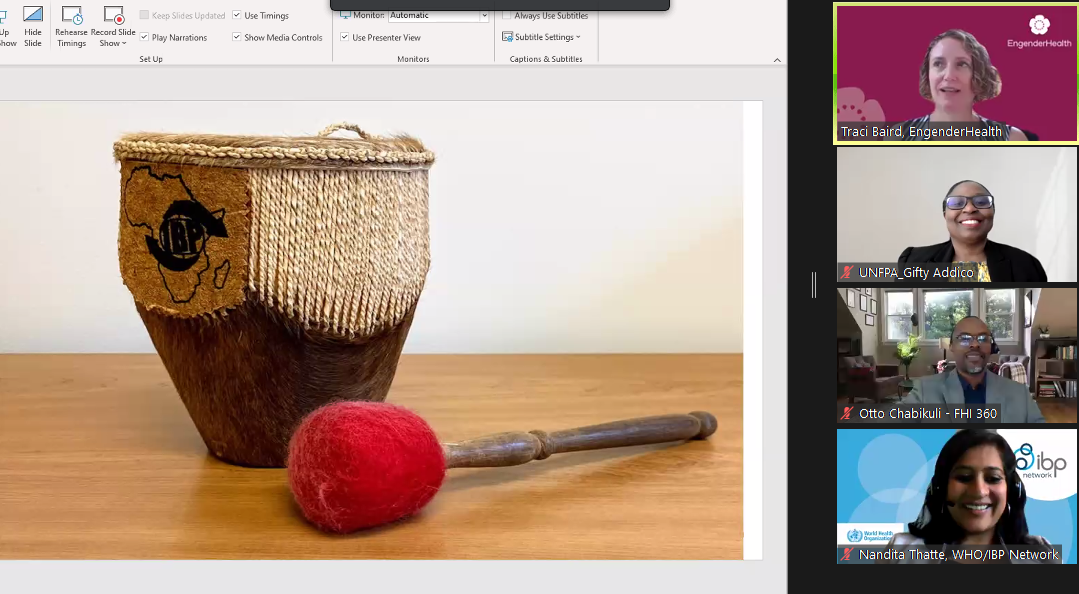Screen dimensions: 1079x594
Task: Click the Hide Slide icon
Action: [33, 16]
